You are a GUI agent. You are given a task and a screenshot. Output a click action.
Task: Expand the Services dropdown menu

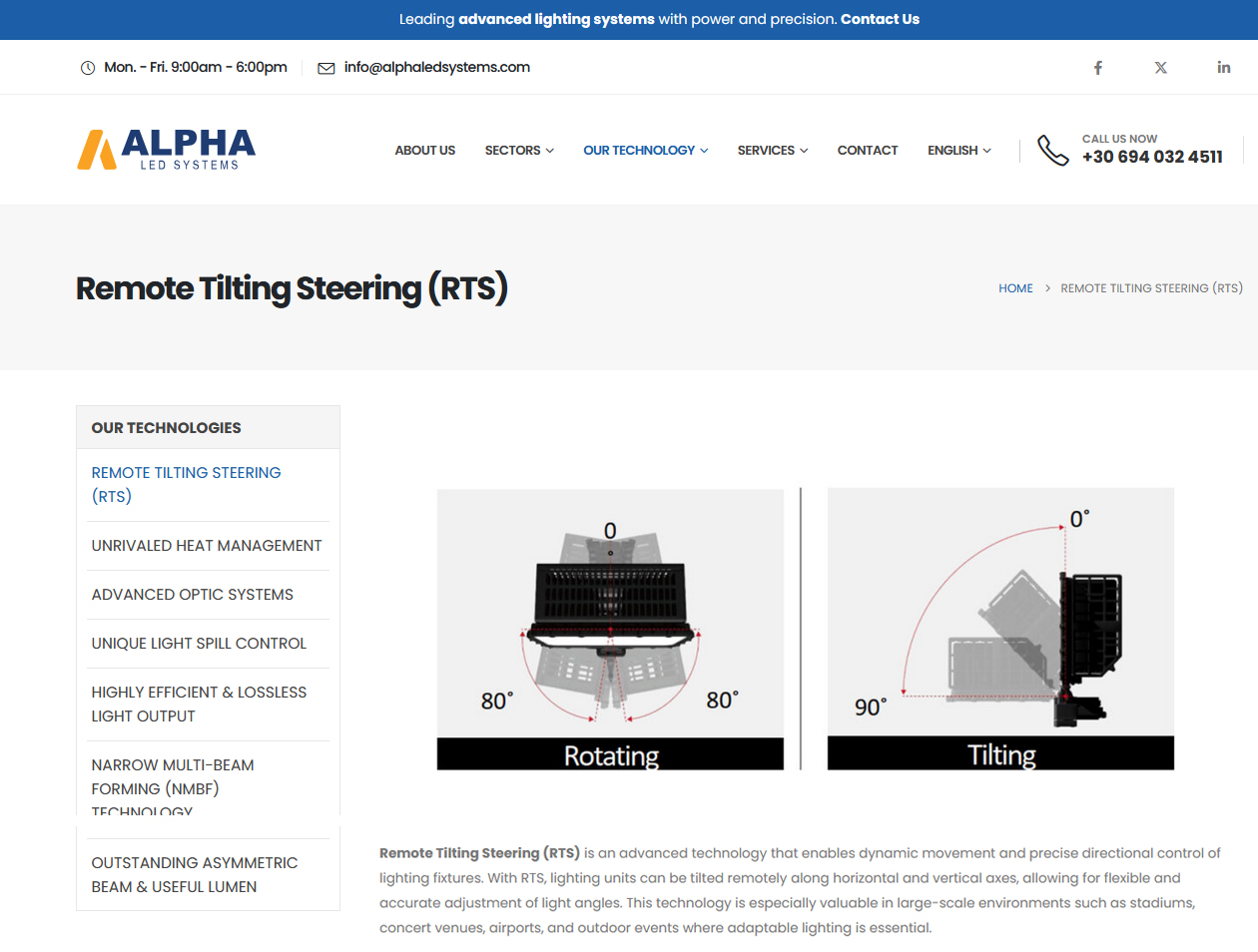coord(773,151)
